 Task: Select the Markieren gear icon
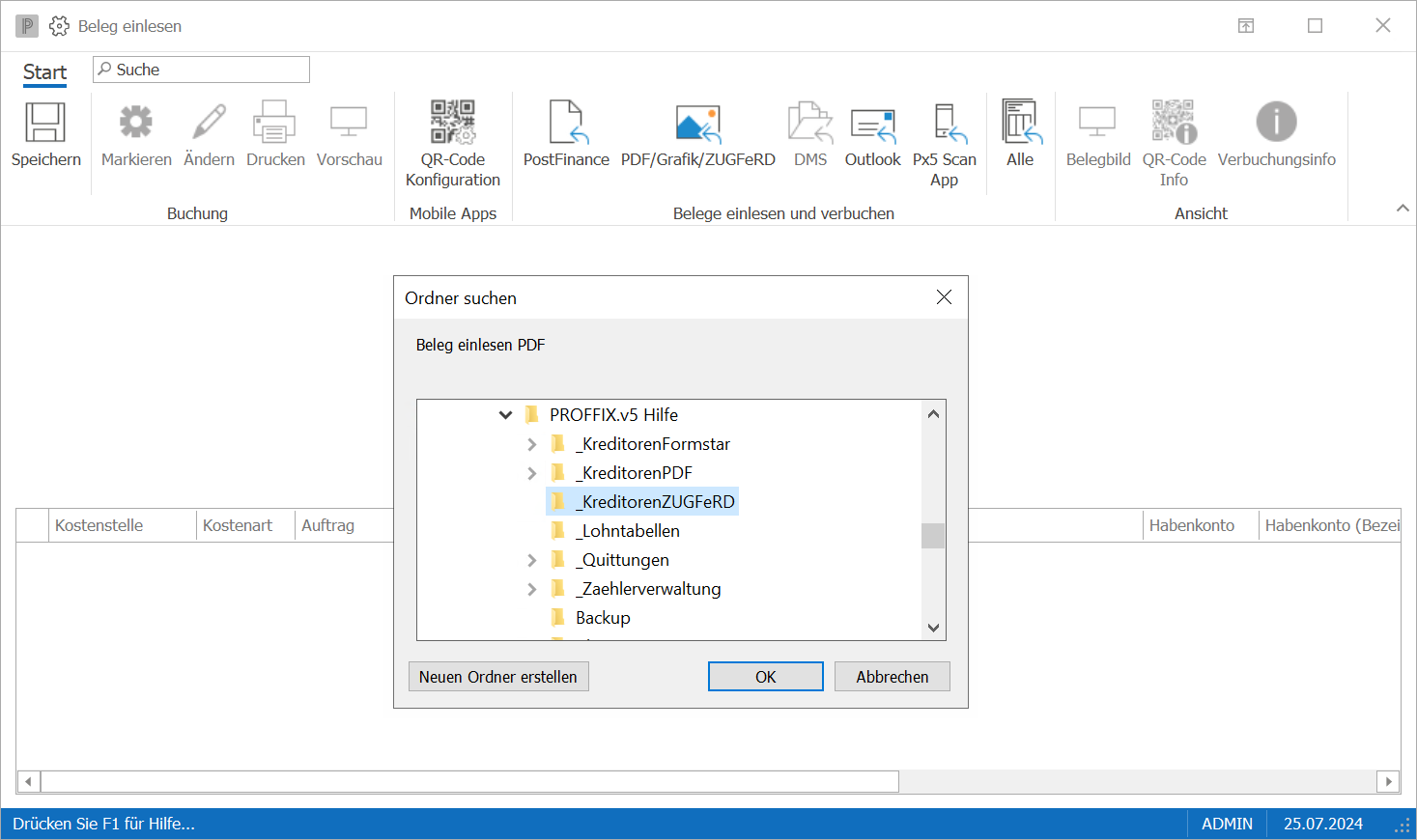136,123
